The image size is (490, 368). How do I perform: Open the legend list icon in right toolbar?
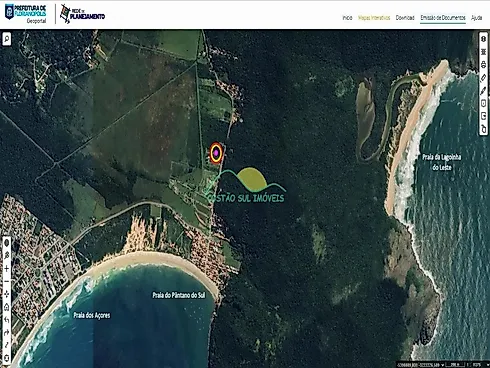483,52
